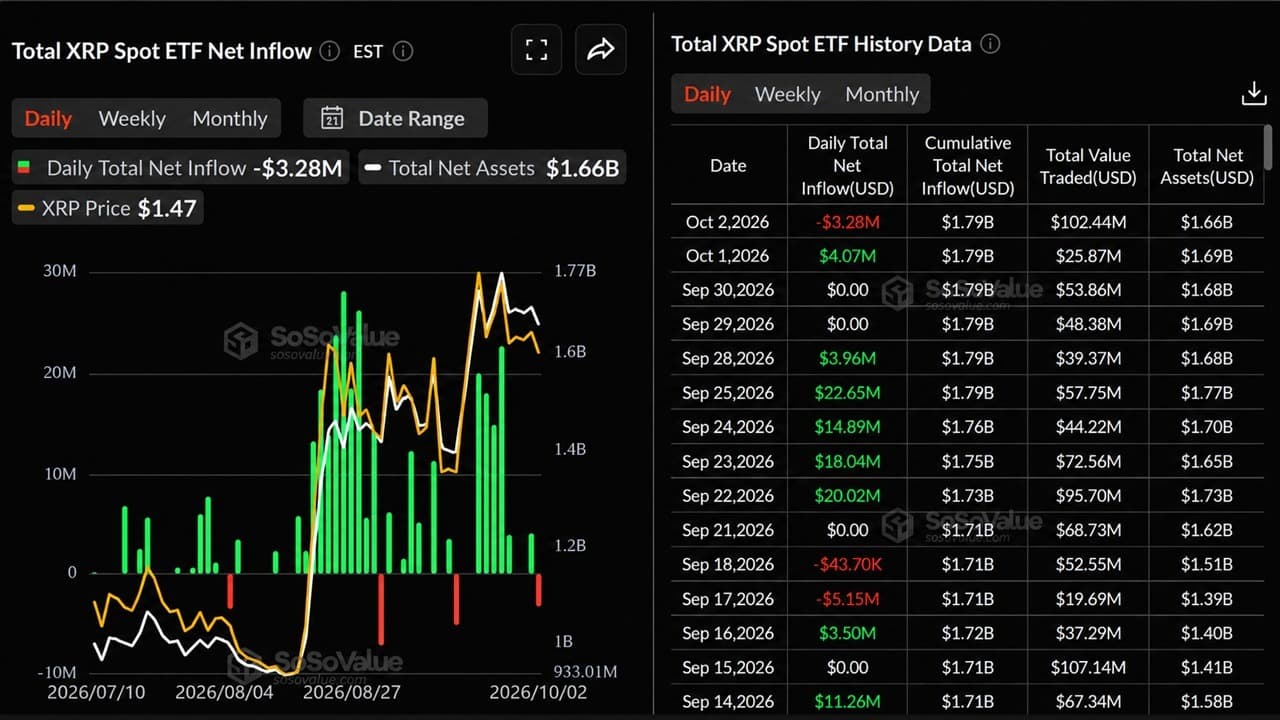1280x720 pixels.
Task: Click the -$3.28M inflow cell in table
Action: tap(847, 222)
